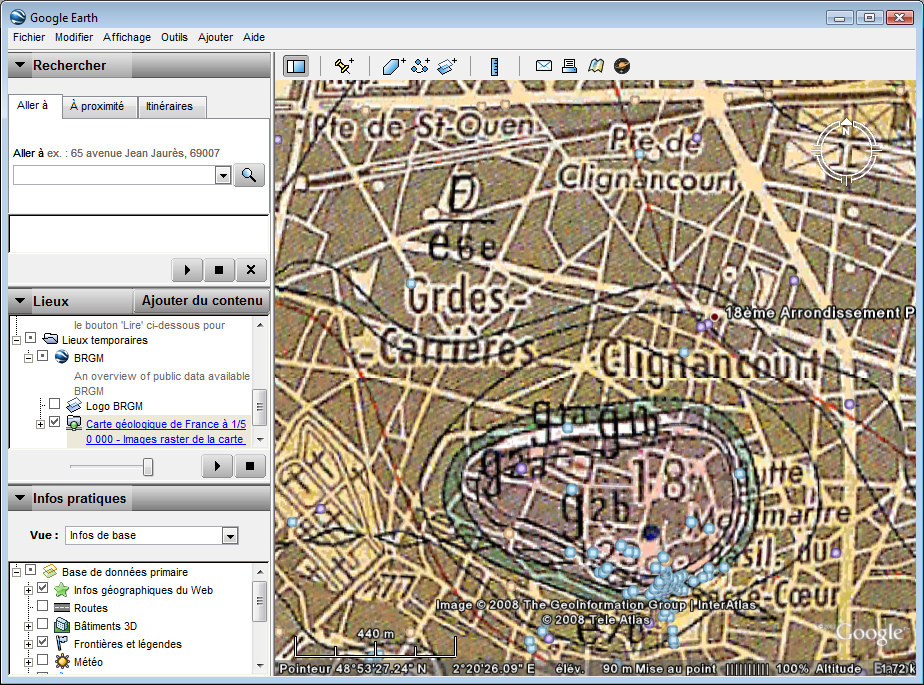The image size is (924, 685).
Task: Toggle the Base de données primaire checkbox
Action: 31,570
